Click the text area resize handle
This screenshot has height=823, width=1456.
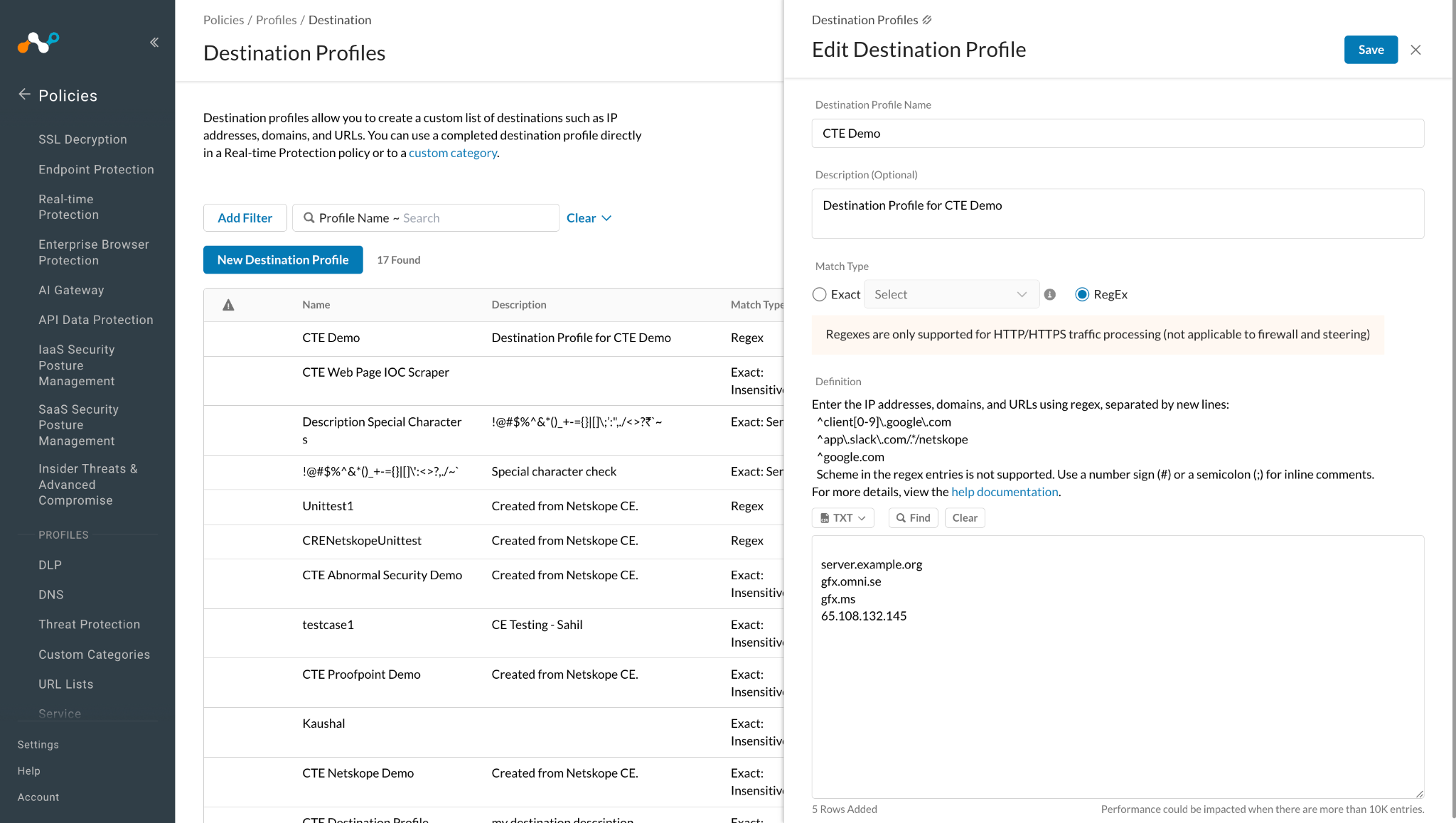1419,794
